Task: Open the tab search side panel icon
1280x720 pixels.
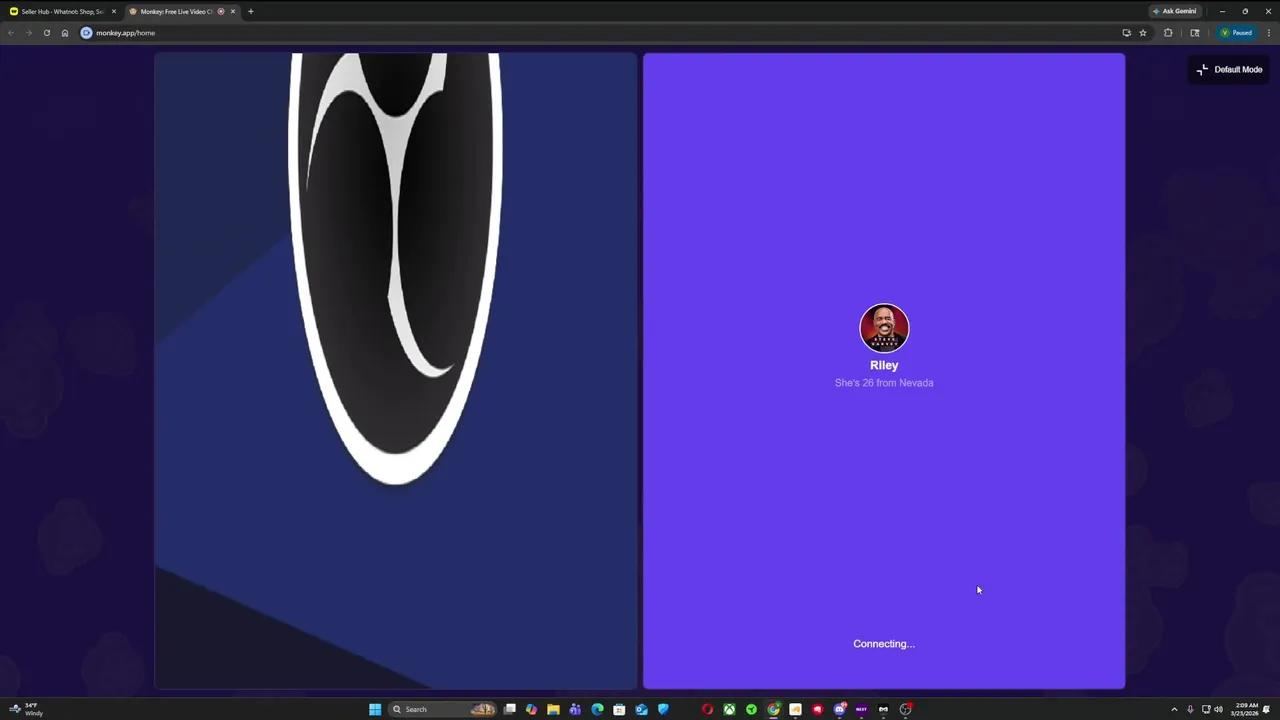Action: [x=1194, y=33]
